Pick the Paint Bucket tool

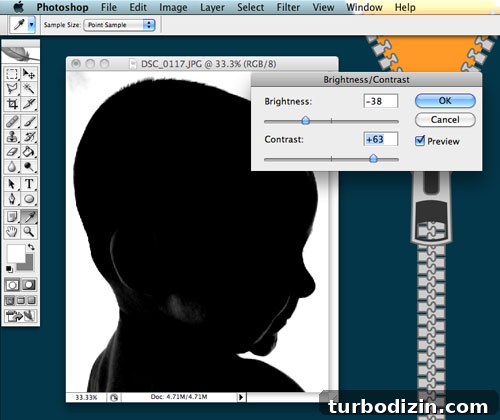click(x=29, y=152)
